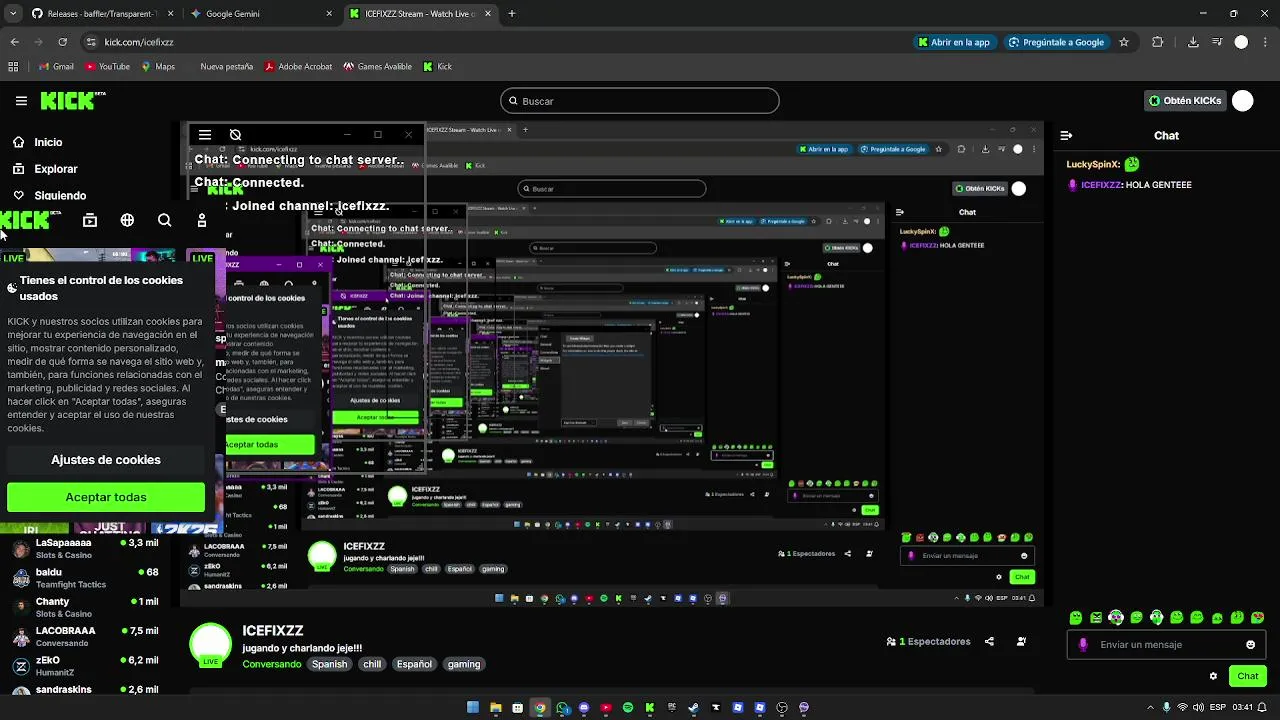Open baidu Teamfight Tactics channel
This screenshot has width=1280, height=720.
click(x=85, y=578)
